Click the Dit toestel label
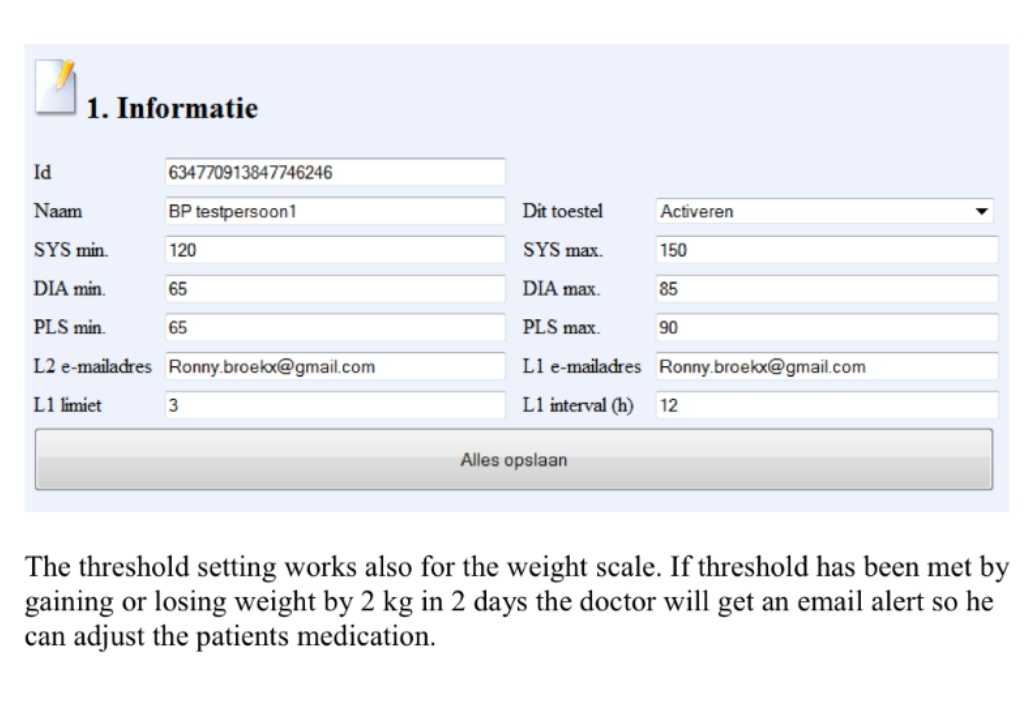 (x=563, y=212)
